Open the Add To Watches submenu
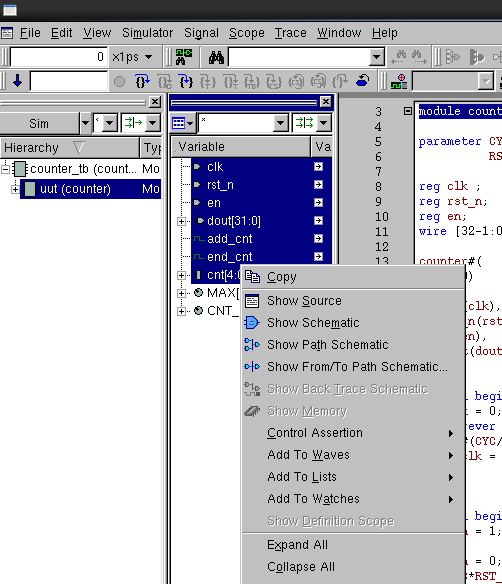Viewport: 502px width, 584px height. (x=353, y=498)
